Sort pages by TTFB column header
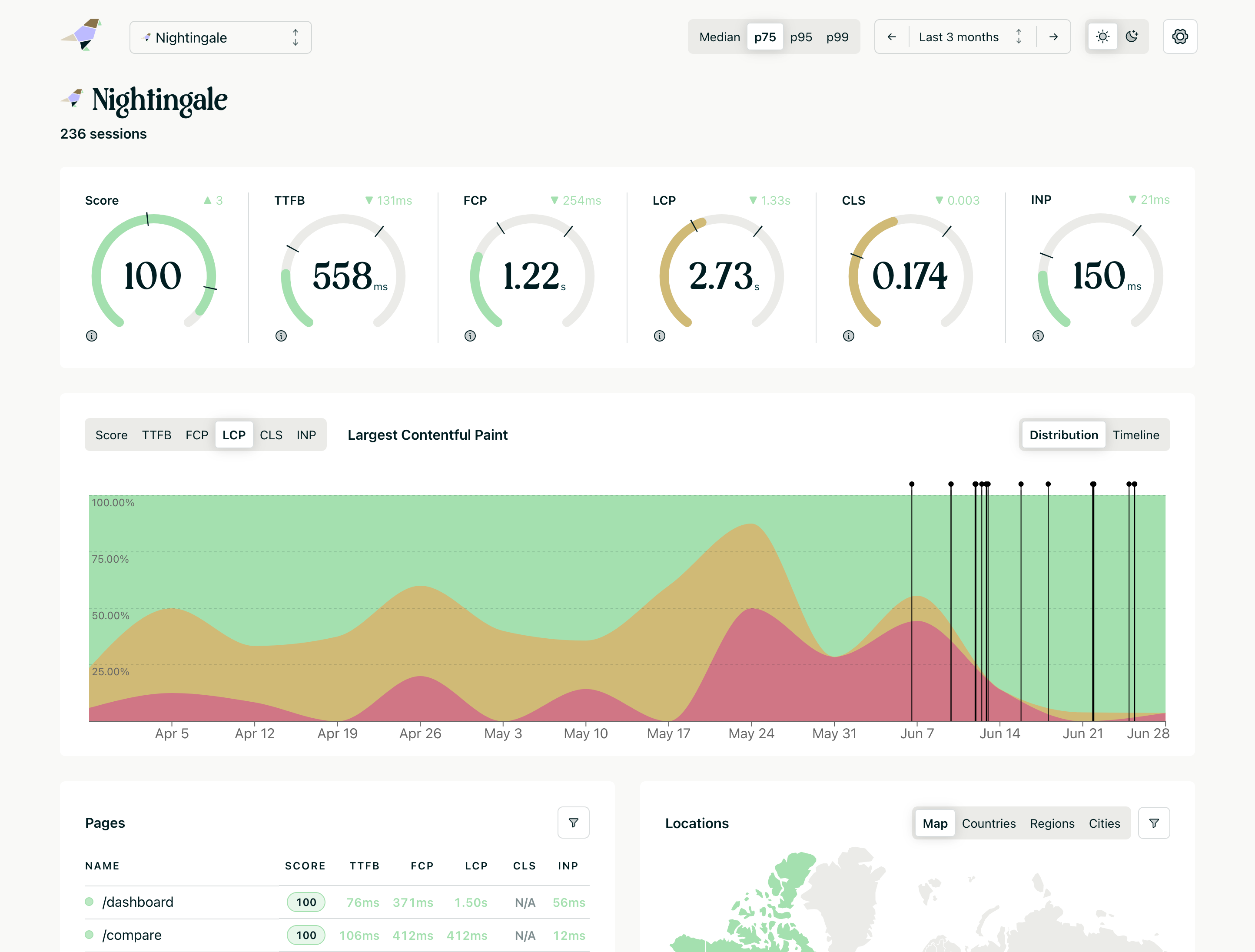This screenshot has height=952, width=1255. [364, 866]
